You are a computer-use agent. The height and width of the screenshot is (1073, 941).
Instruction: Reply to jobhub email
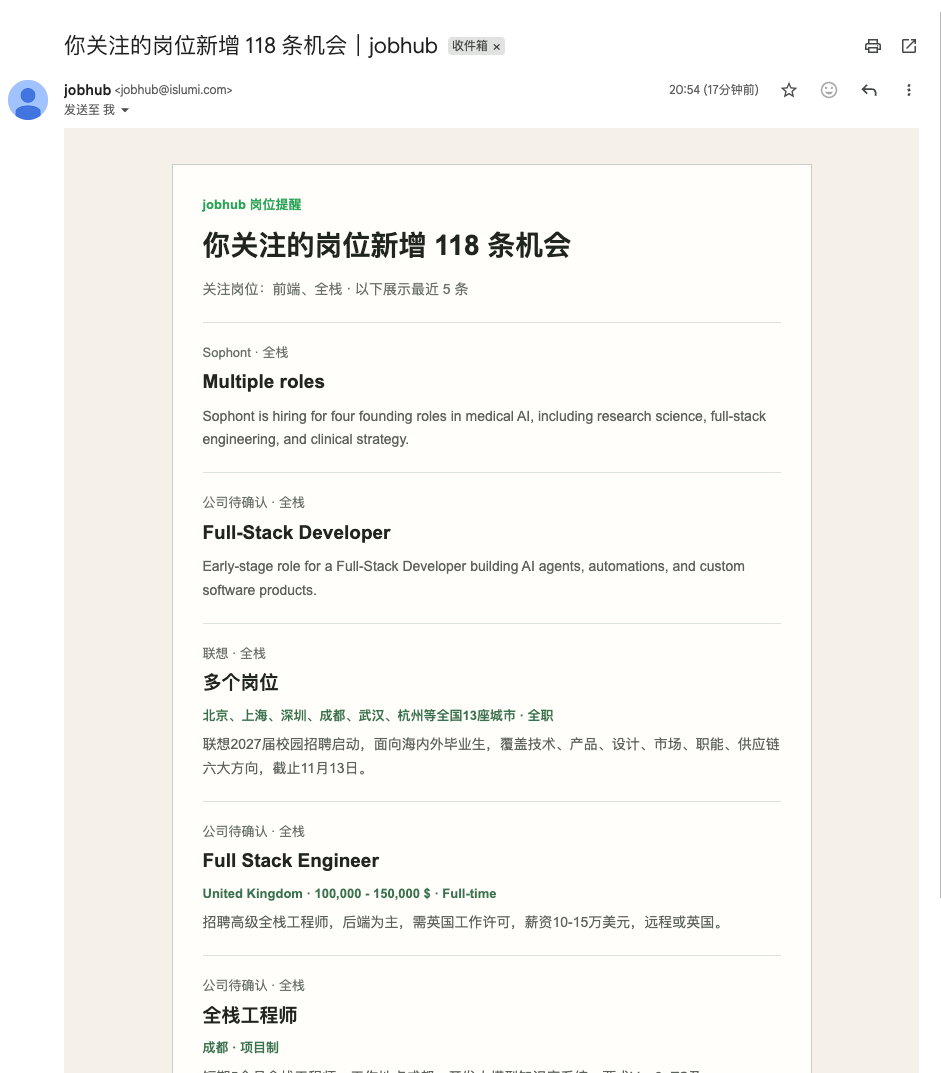pyautogui.click(x=869, y=90)
